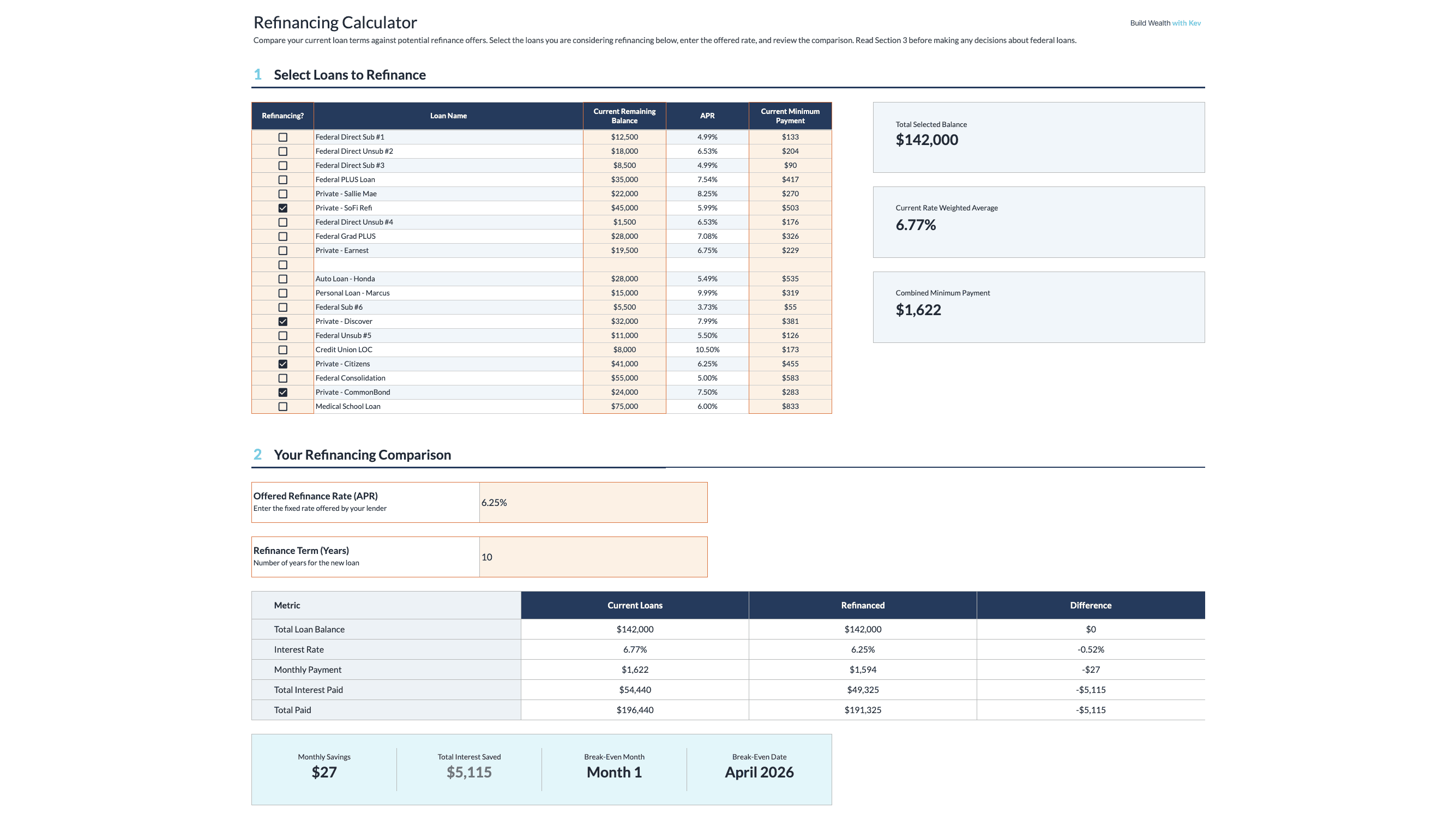This screenshot has height=820, width=1456.
Task: Click the Current Remaining Balance column header
Action: [624, 116]
